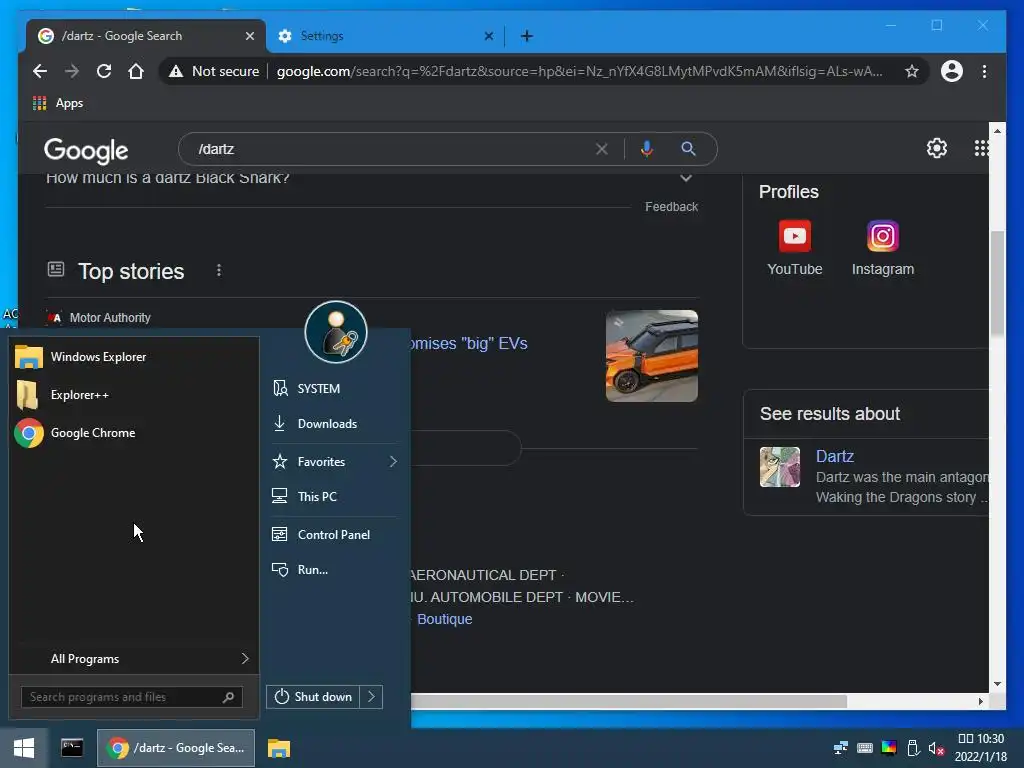Click the page vertical scrollbar thumb
Image resolution: width=1024 pixels, height=768 pixels.
pyautogui.click(x=997, y=284)
